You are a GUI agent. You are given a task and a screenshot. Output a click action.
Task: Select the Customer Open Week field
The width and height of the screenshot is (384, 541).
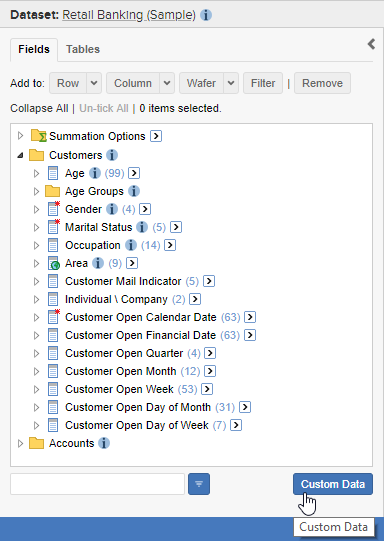click(x=119, y=389)
